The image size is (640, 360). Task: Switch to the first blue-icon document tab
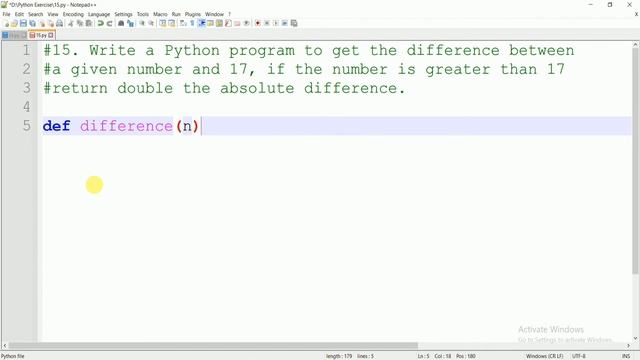tap(14, 36)
